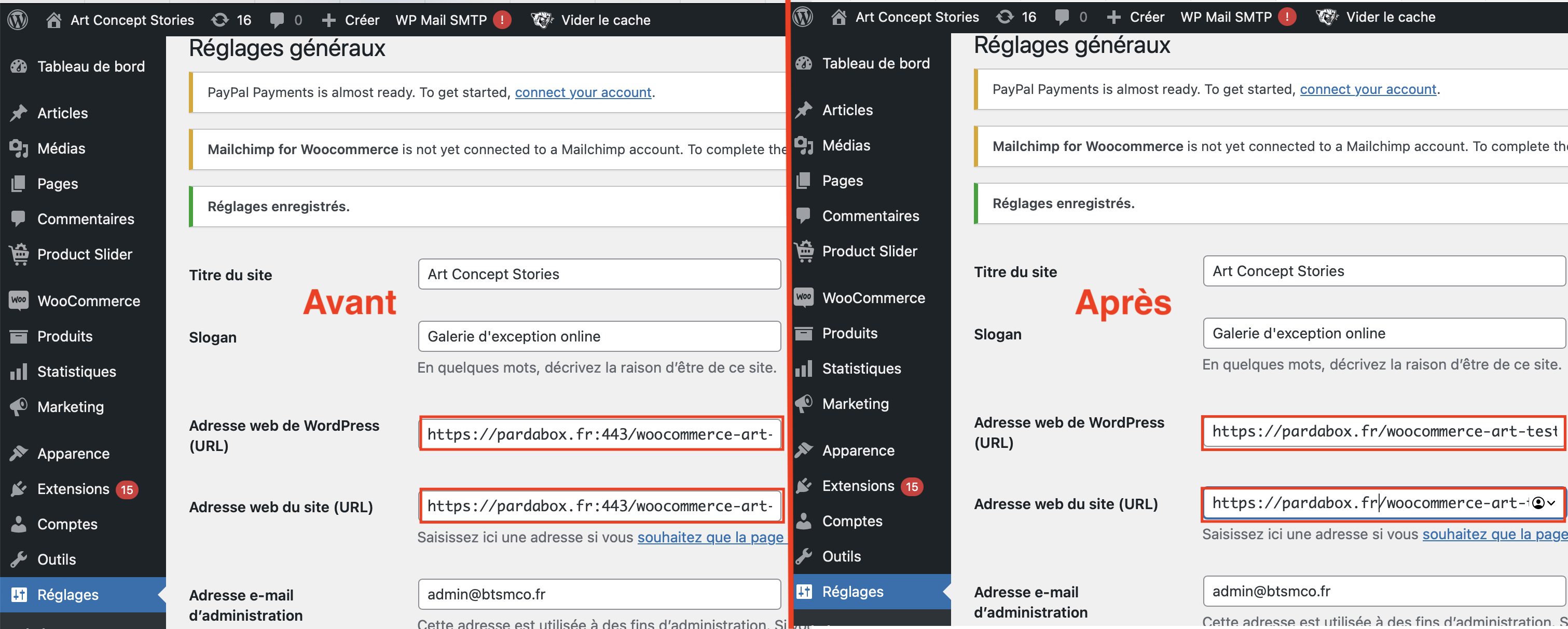Screen dimensions: 1568x629
Task: Click the WordPress logo in the Après screenshot
Action: point(803,17)
